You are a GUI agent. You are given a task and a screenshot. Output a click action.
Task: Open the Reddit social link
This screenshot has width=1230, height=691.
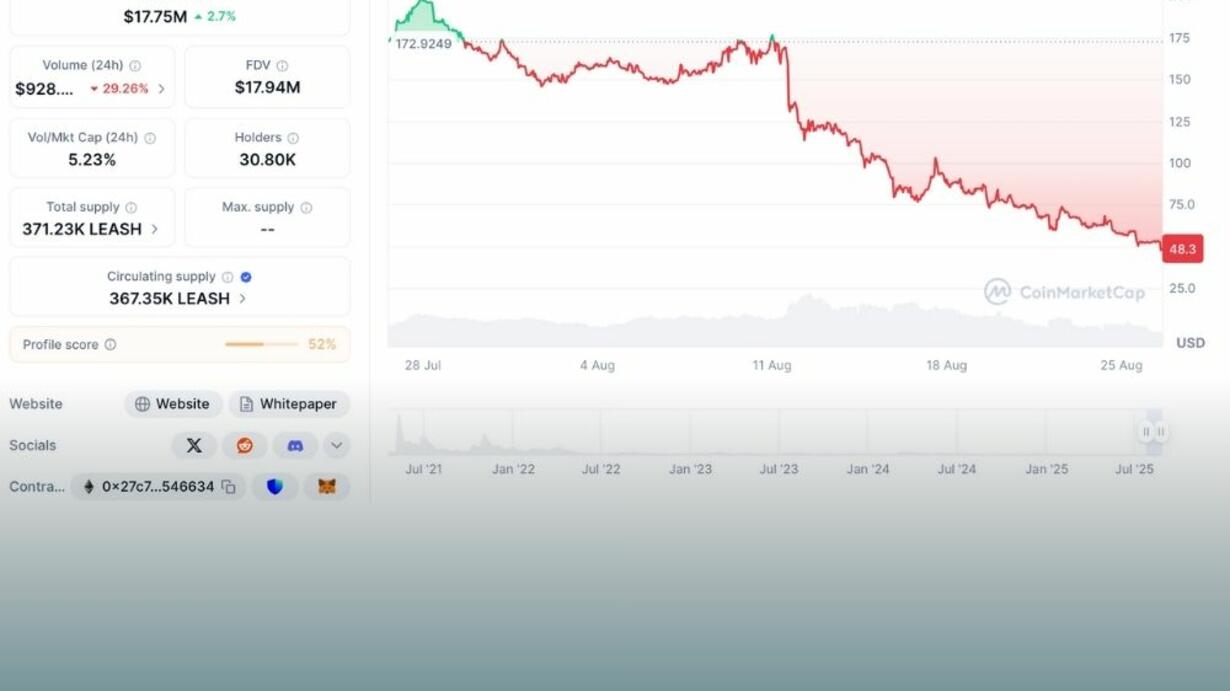[x=245, y=446]
